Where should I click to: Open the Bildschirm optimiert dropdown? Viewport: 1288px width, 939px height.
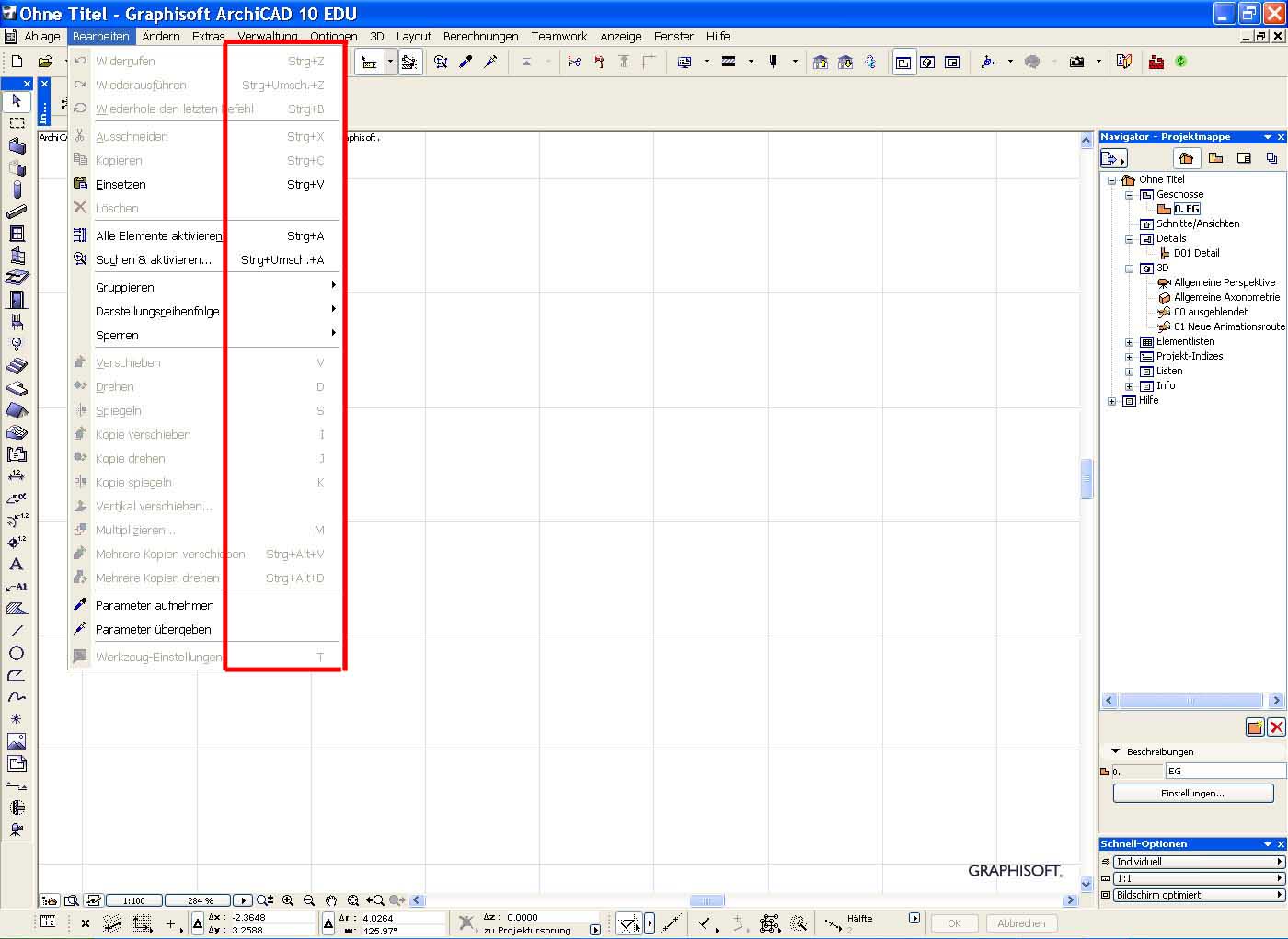1199,895
